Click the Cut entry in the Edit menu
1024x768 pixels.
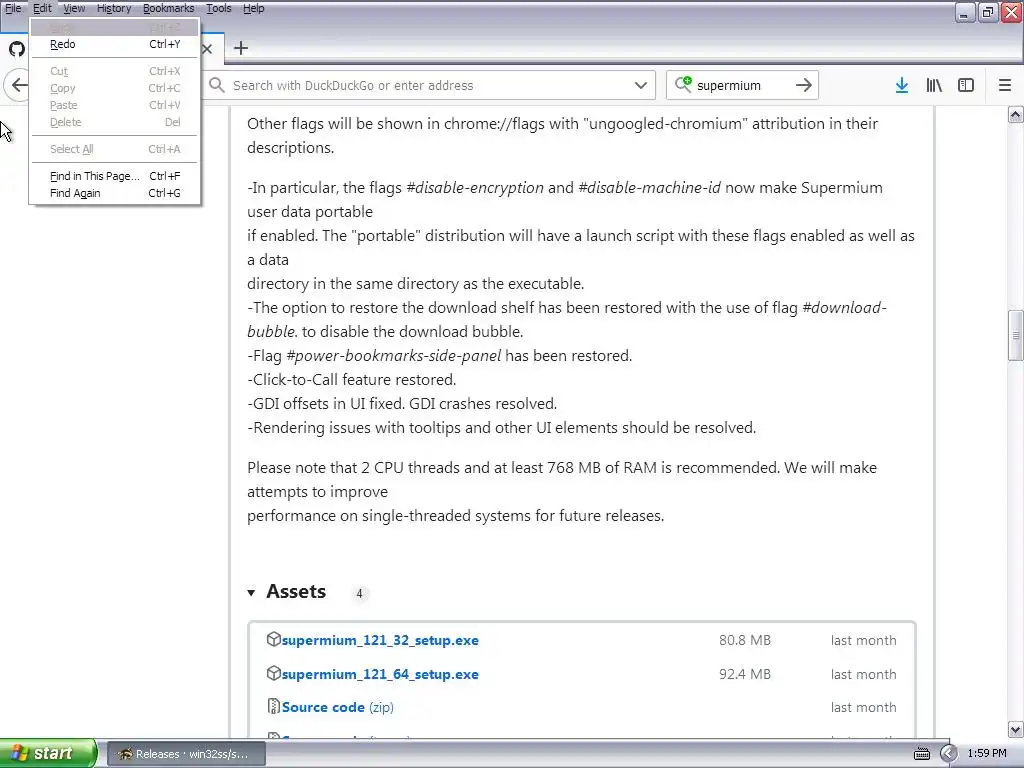[x=115, y=71]
